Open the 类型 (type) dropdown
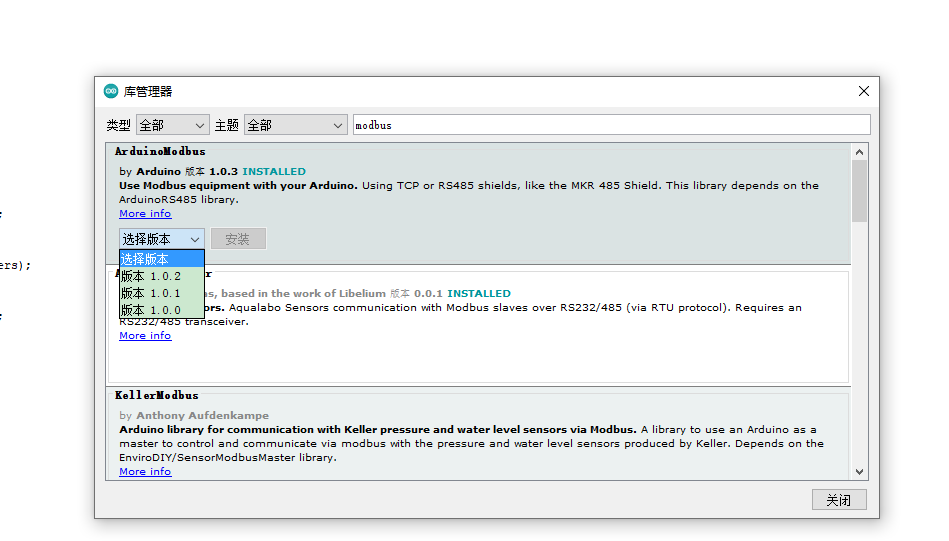949x541 pixels. pyautogui.click(x=172, y=125)
